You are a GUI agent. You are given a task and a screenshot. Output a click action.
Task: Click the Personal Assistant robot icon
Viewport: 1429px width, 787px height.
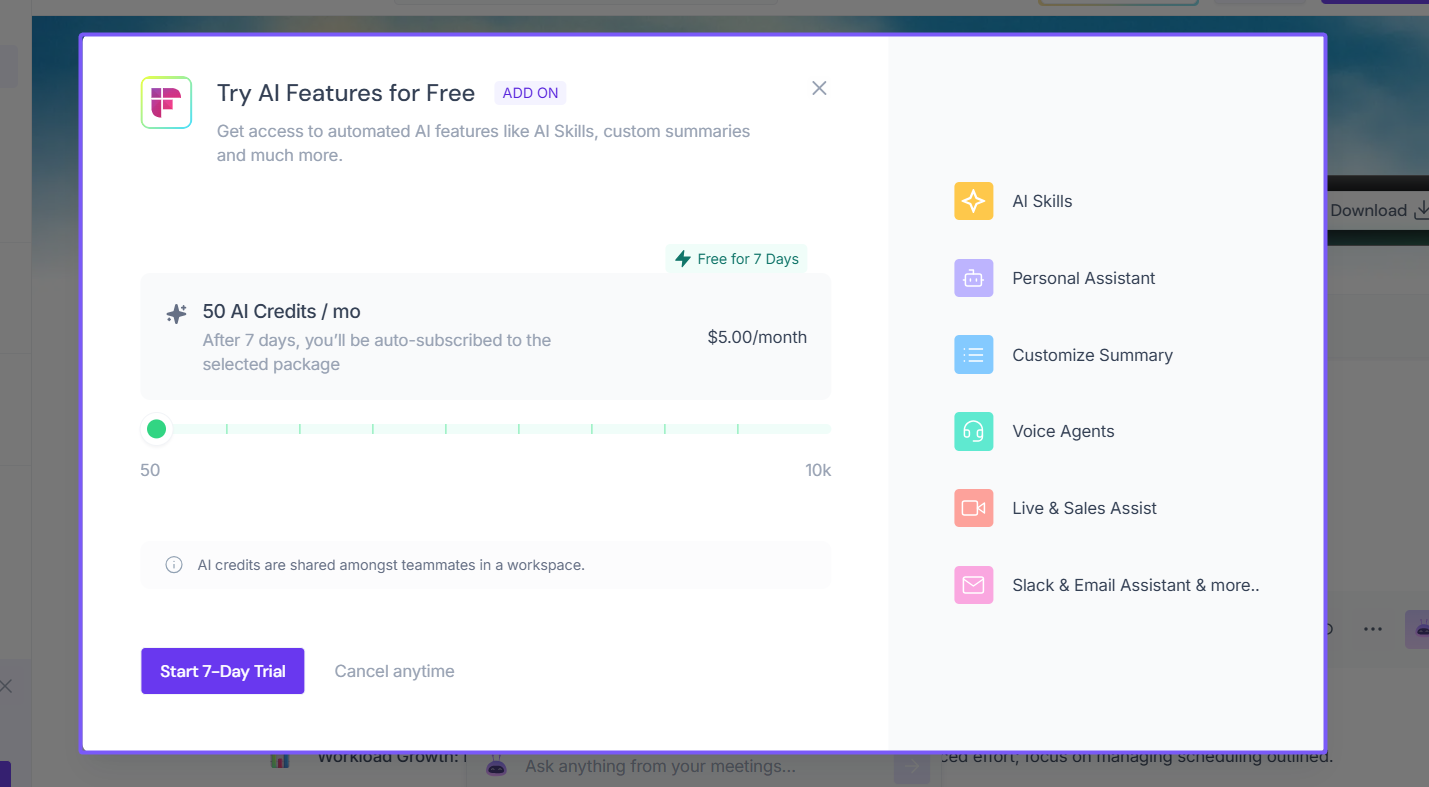click(973, 278)
